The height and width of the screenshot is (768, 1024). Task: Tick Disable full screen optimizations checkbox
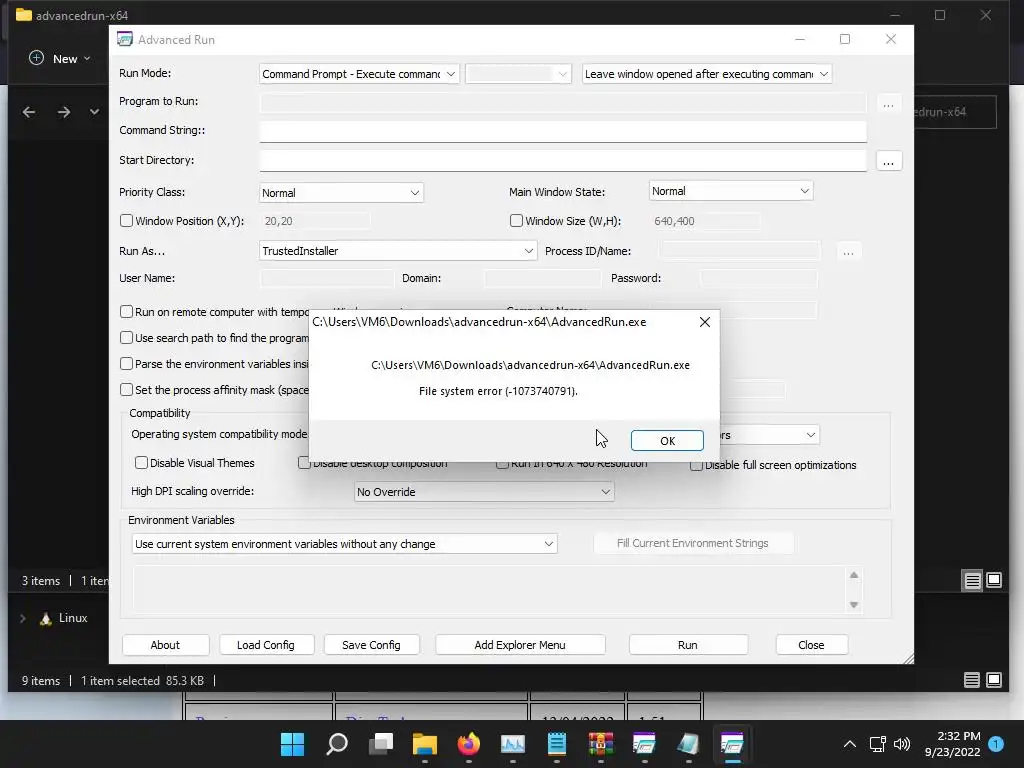(696, 465)
